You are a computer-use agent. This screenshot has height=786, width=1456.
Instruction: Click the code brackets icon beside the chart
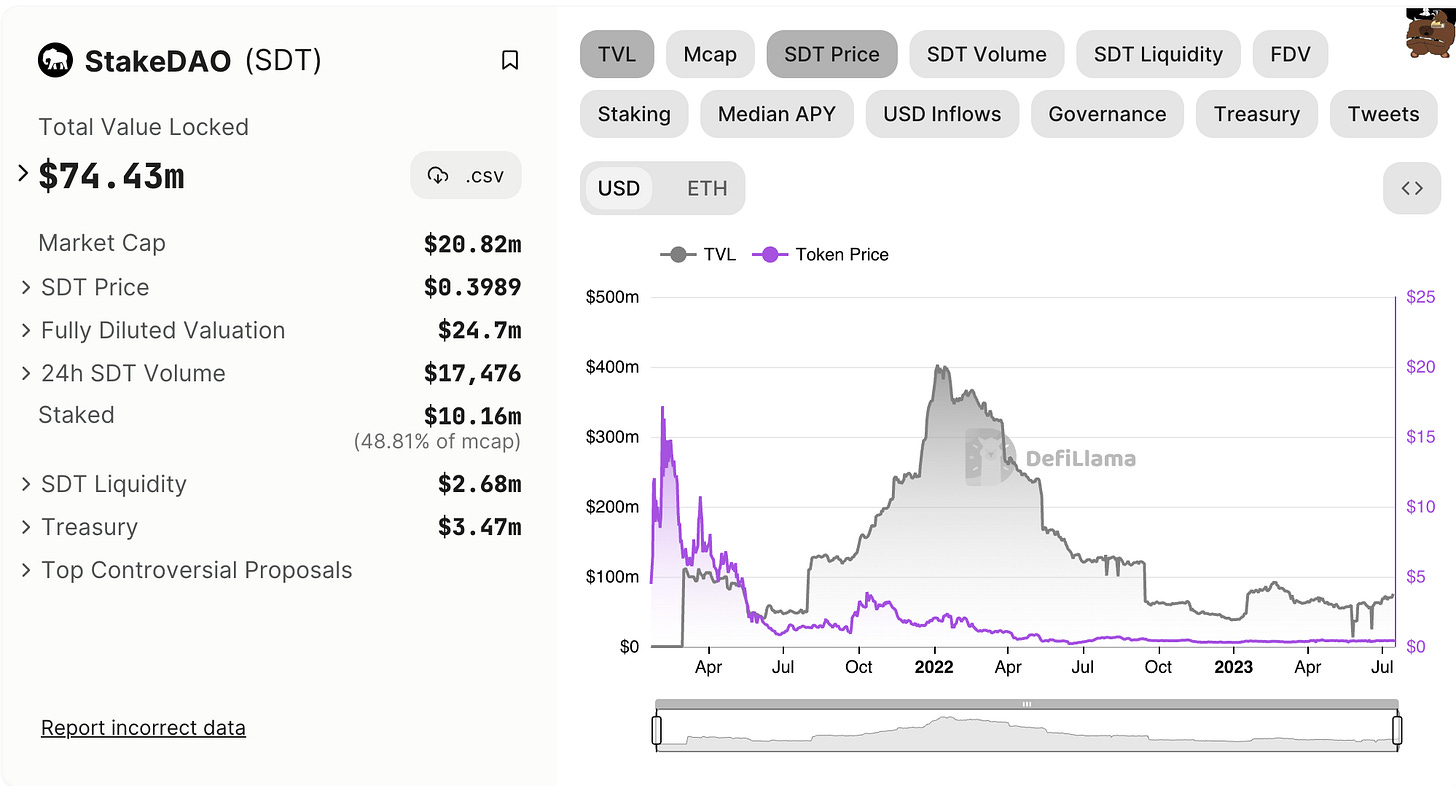[x=1412, y=188]
